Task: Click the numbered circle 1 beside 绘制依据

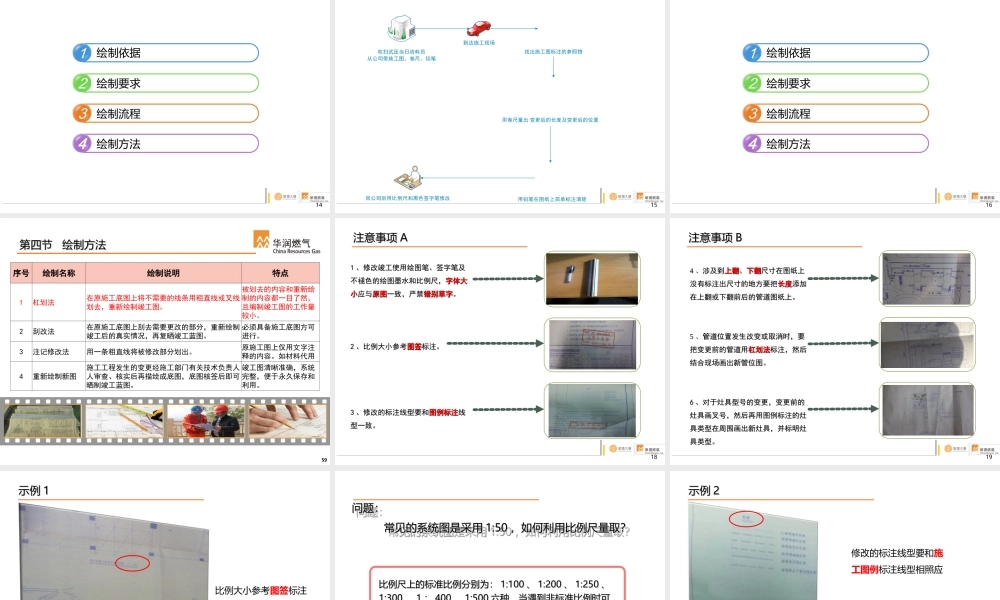Action: pyautogui.click(x=84, y=52)
